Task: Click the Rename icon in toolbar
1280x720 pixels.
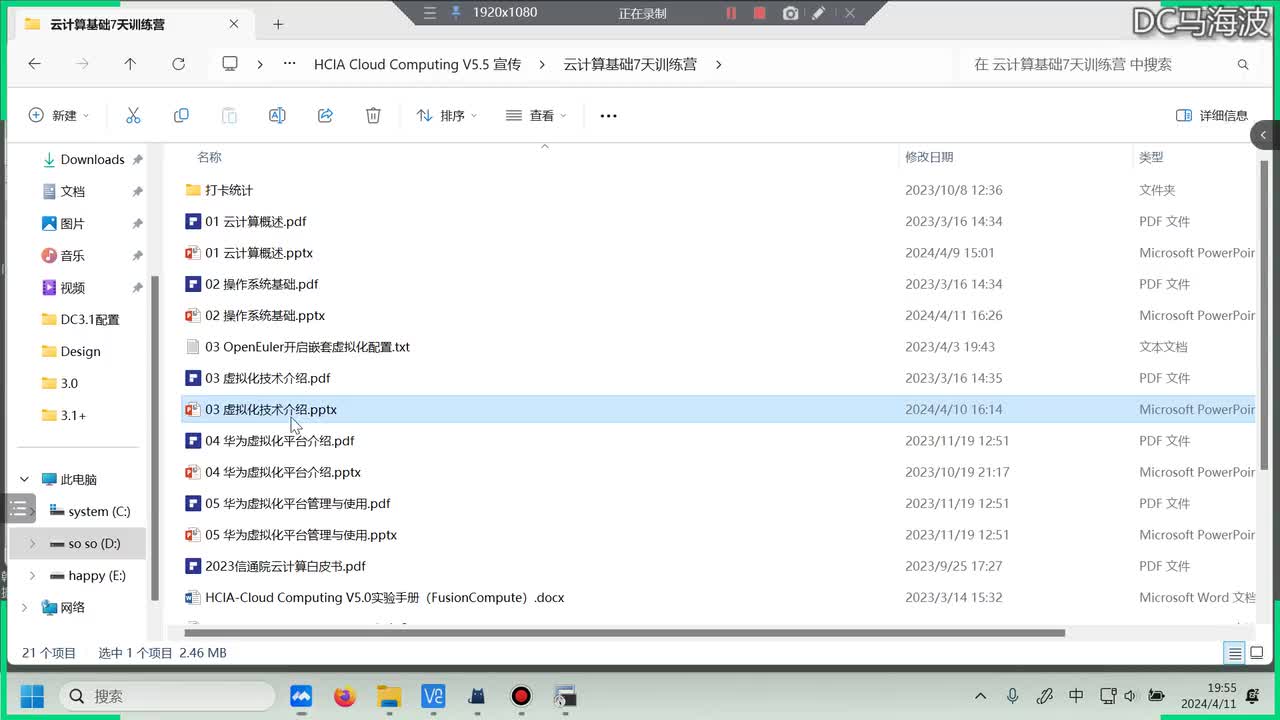Action: tap(277, 116)
